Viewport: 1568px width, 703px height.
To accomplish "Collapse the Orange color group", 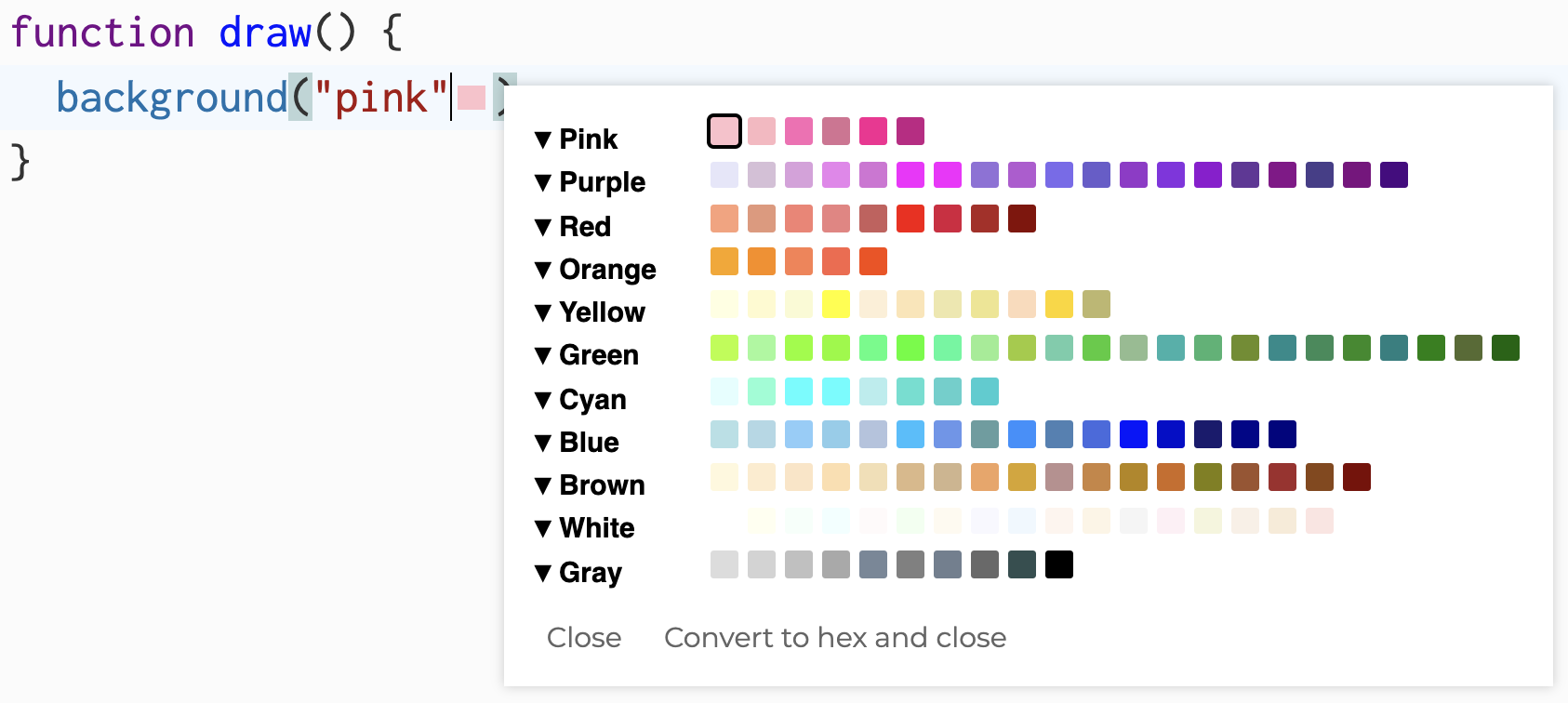I will coord(544,270).
